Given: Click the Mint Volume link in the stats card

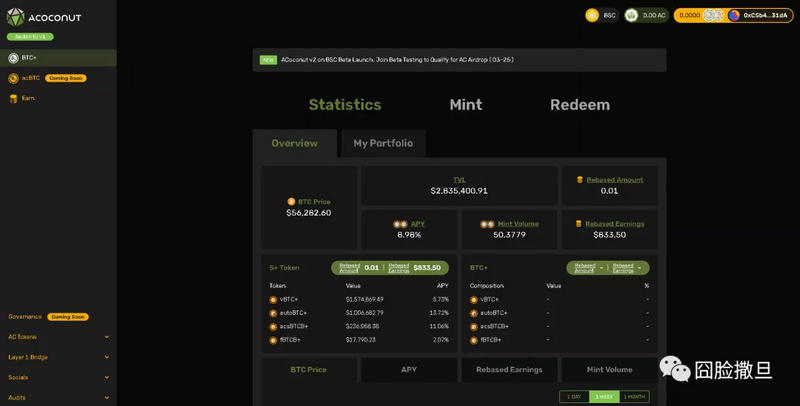Looking at the screenshot, I should click(516, 224).
